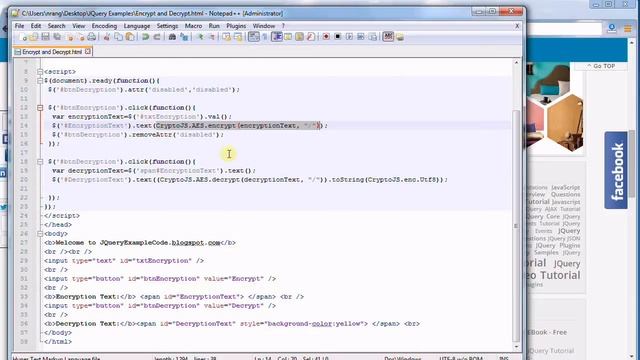The height and width of the screenshot is (360, 640).
Task: Click the Go TOP link in browser
Action: 601,66
